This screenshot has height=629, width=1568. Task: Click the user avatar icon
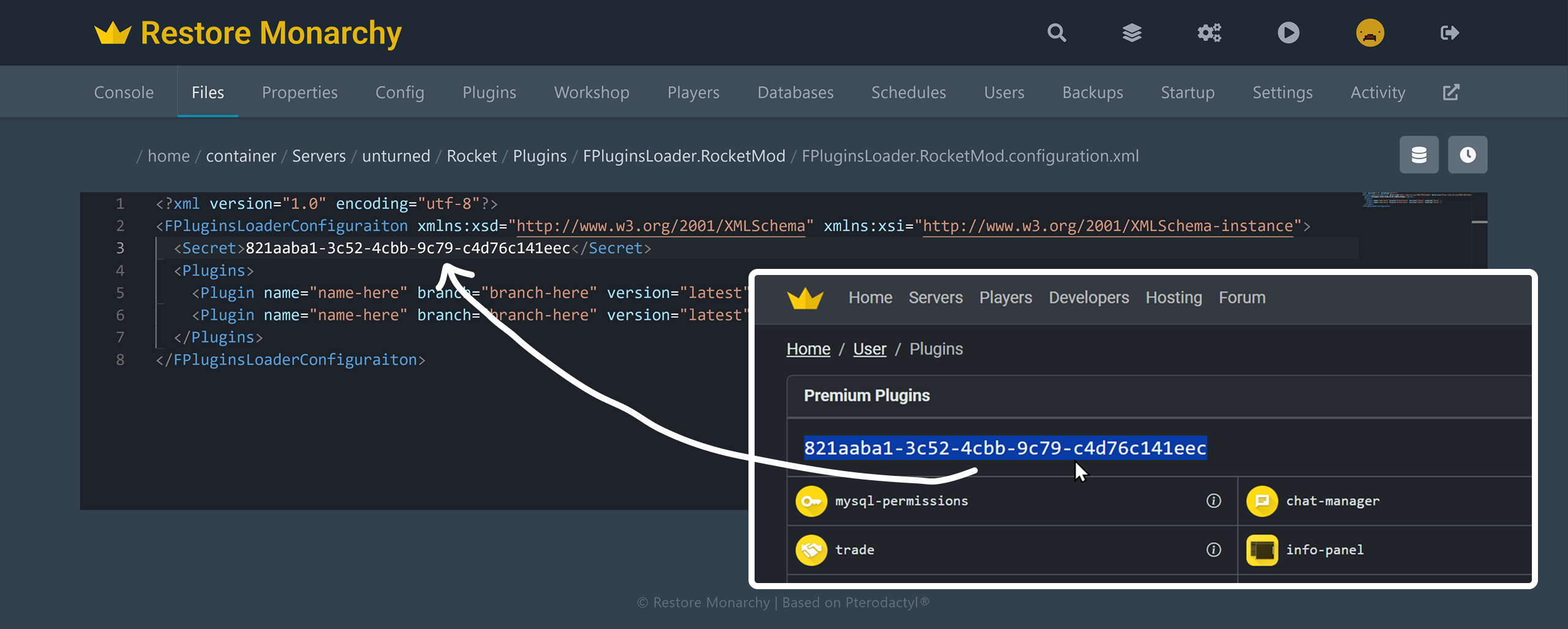[1371, 32]
